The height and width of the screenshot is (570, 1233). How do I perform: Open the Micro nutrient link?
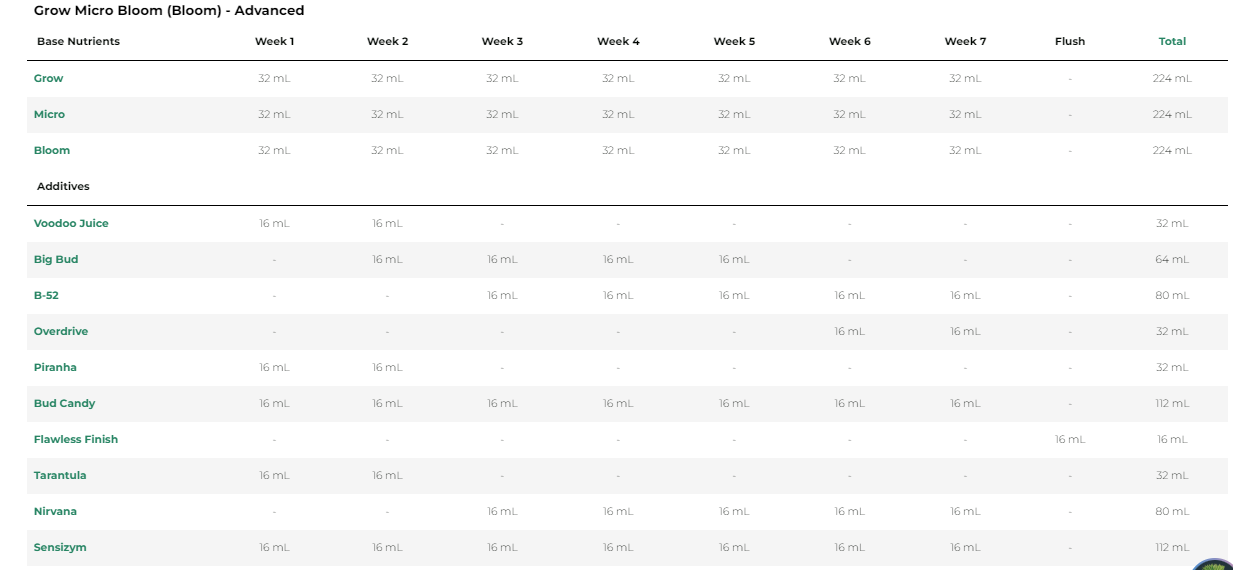click(49, 114)
